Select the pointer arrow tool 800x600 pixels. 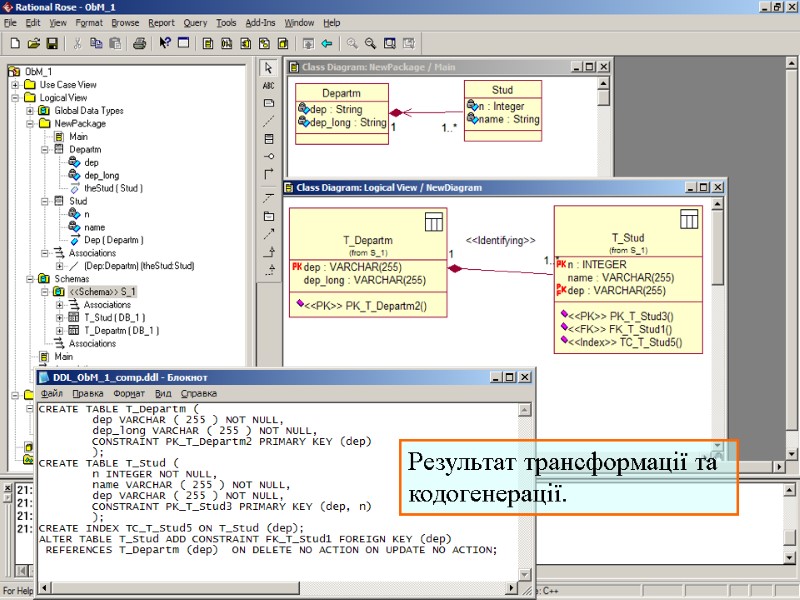tap(269, 66)
